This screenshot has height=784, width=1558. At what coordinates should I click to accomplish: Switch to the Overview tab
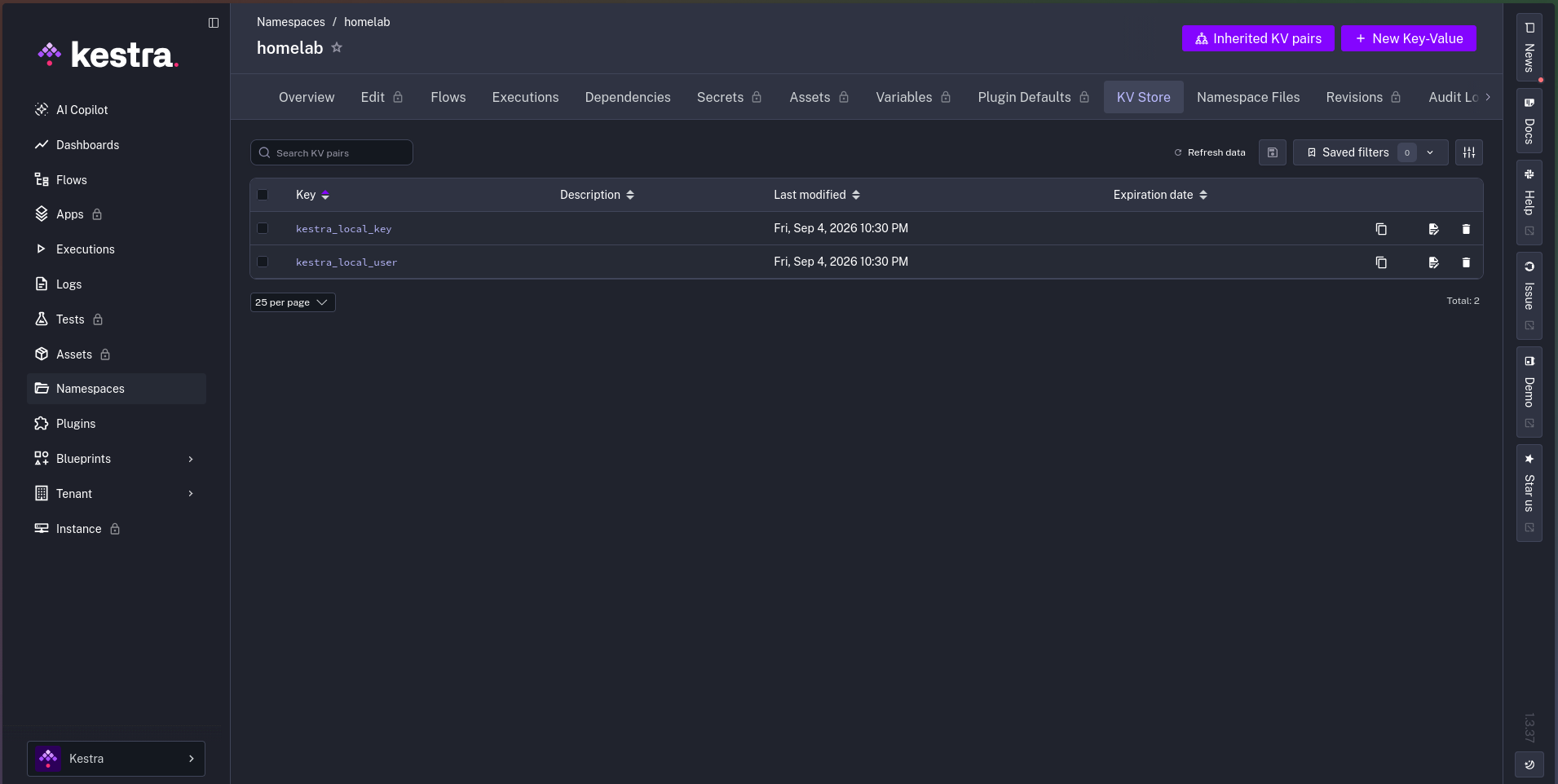[307, 97]
